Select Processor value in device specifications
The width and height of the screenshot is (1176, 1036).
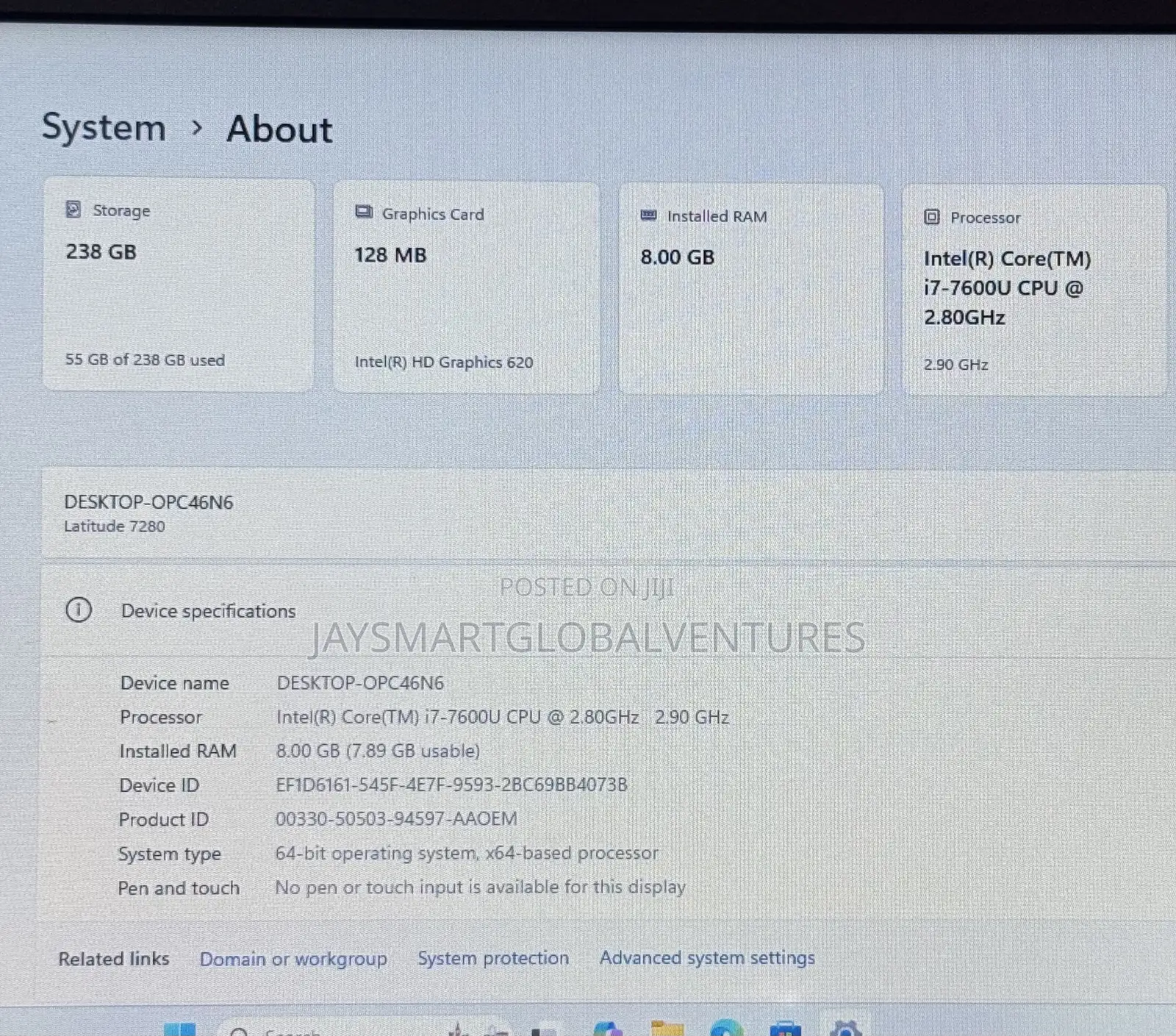point(503,717)
